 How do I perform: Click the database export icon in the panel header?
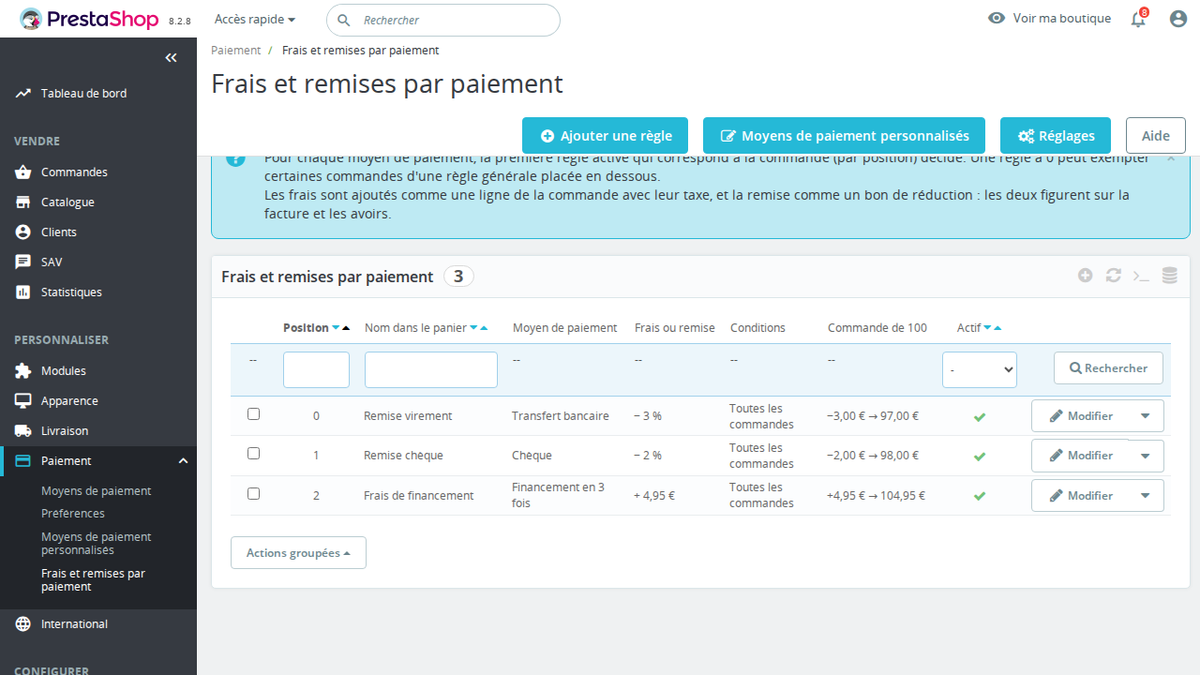(x=1169, y=275)
